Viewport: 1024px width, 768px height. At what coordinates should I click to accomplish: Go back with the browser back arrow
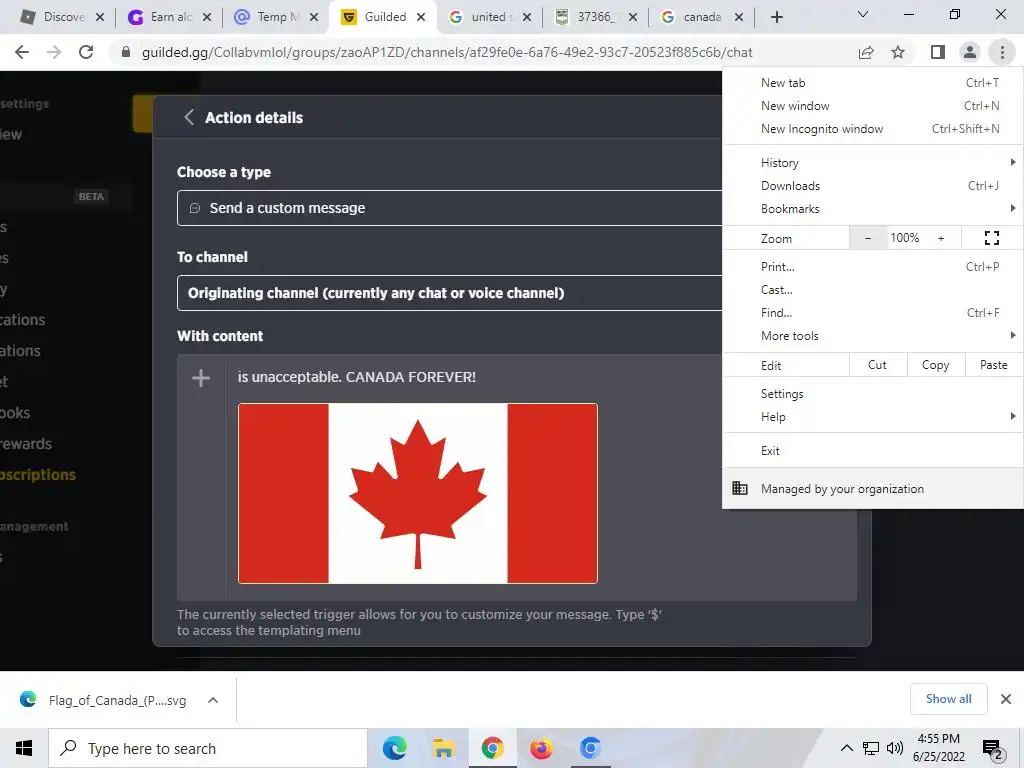tap(22, 52)
